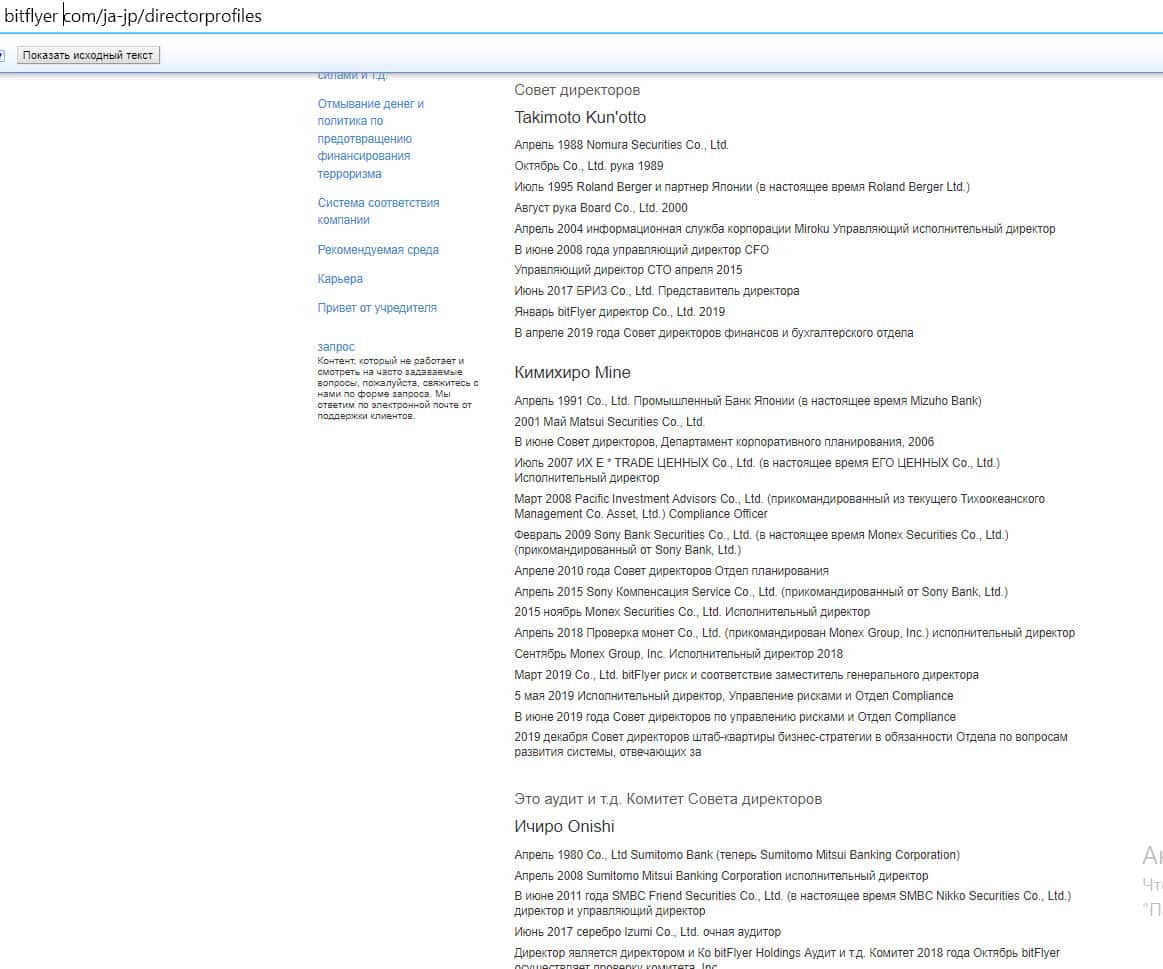Click line 'Департамент корпоративного планирования, 2006'
Screen dimensions: 1163x969
coord(724,442)
